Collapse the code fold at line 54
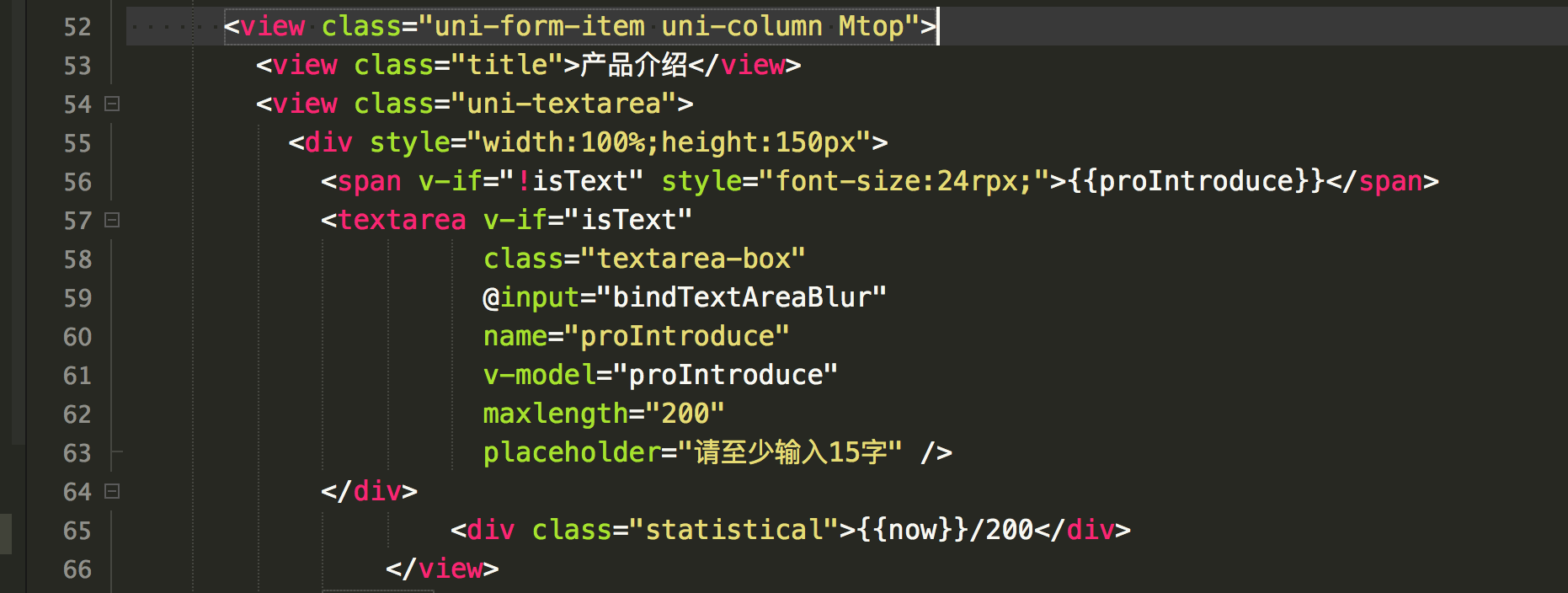This screenshot has height=593, width=1568. pos(112,104)
